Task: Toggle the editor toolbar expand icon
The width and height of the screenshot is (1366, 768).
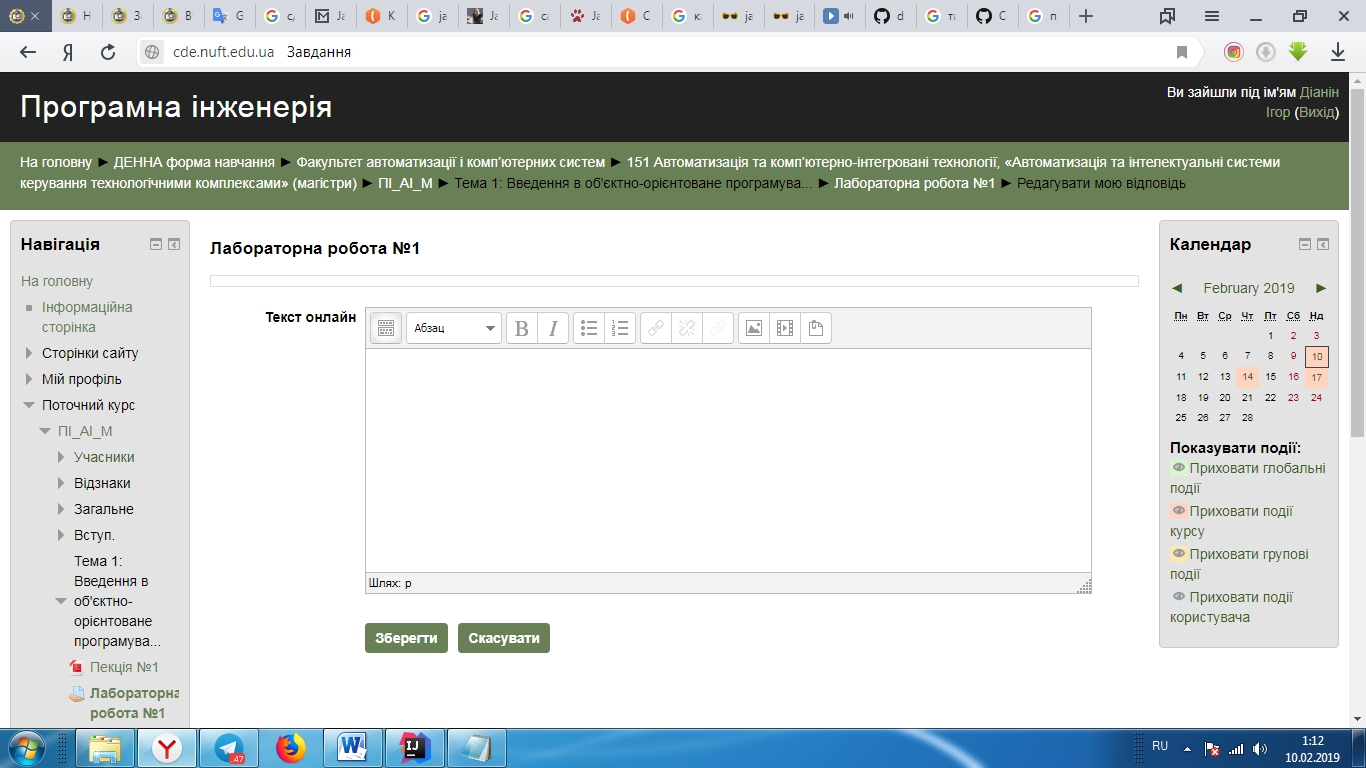Action: [386, 328]
